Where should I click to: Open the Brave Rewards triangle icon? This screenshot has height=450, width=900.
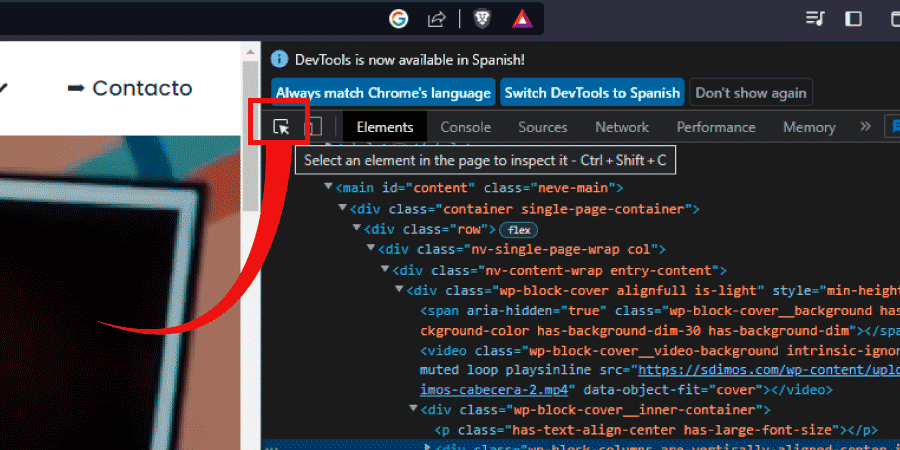pos(522,20)
